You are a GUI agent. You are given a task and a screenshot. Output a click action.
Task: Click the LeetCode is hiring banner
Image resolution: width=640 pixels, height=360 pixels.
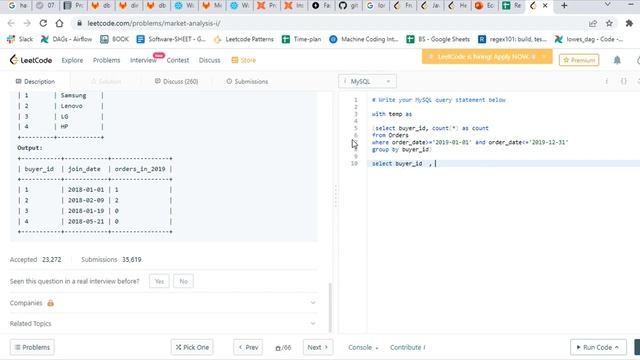click(487, 57)
